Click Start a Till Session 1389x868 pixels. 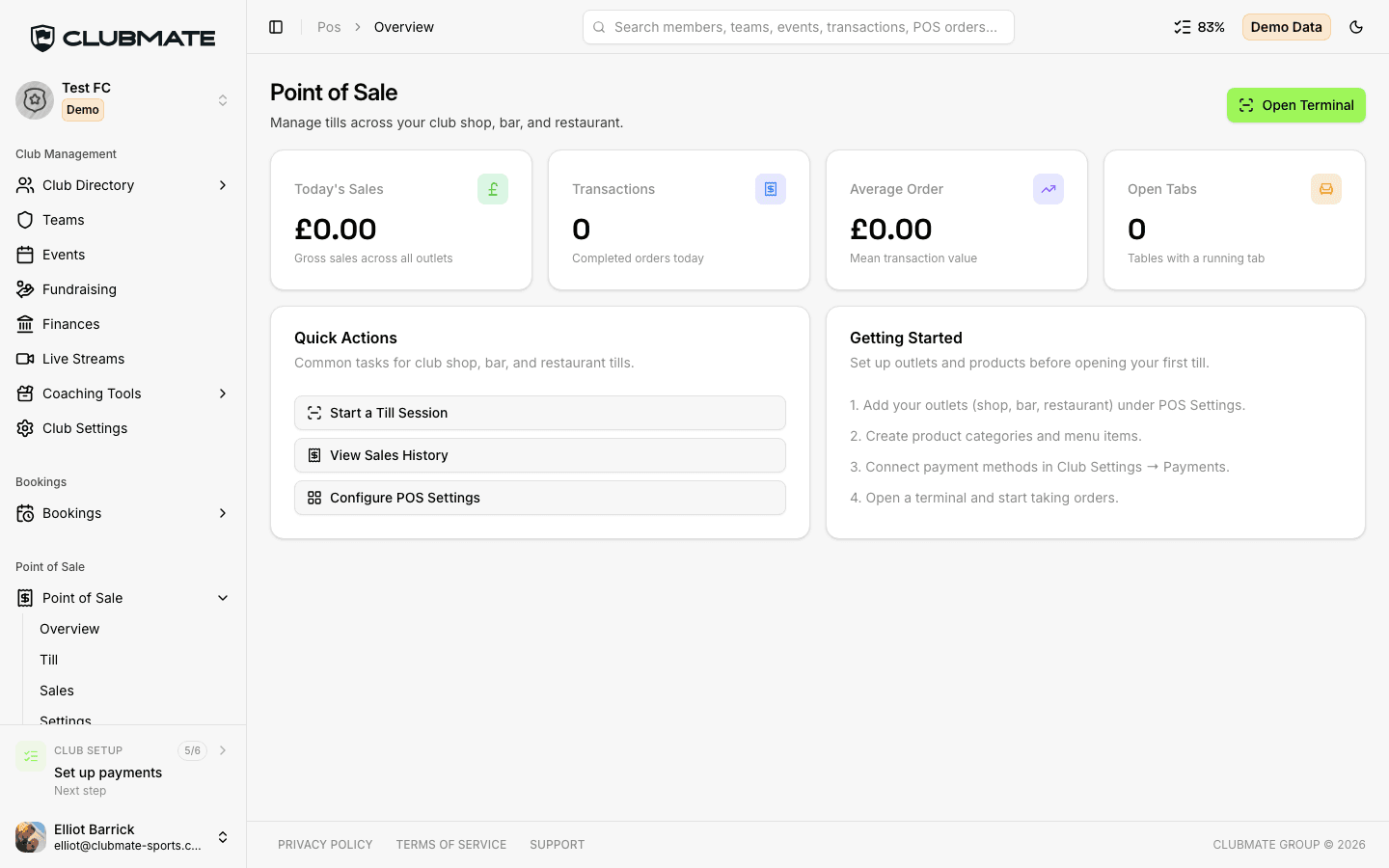click(x=540, y=413)
